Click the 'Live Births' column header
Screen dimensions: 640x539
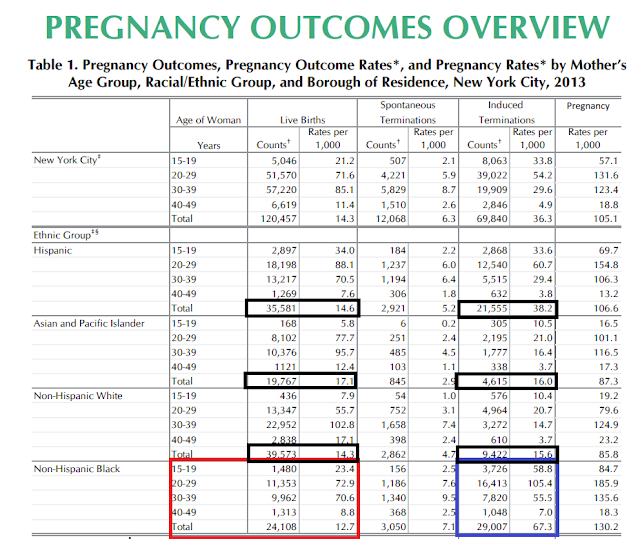coord(302,120)
